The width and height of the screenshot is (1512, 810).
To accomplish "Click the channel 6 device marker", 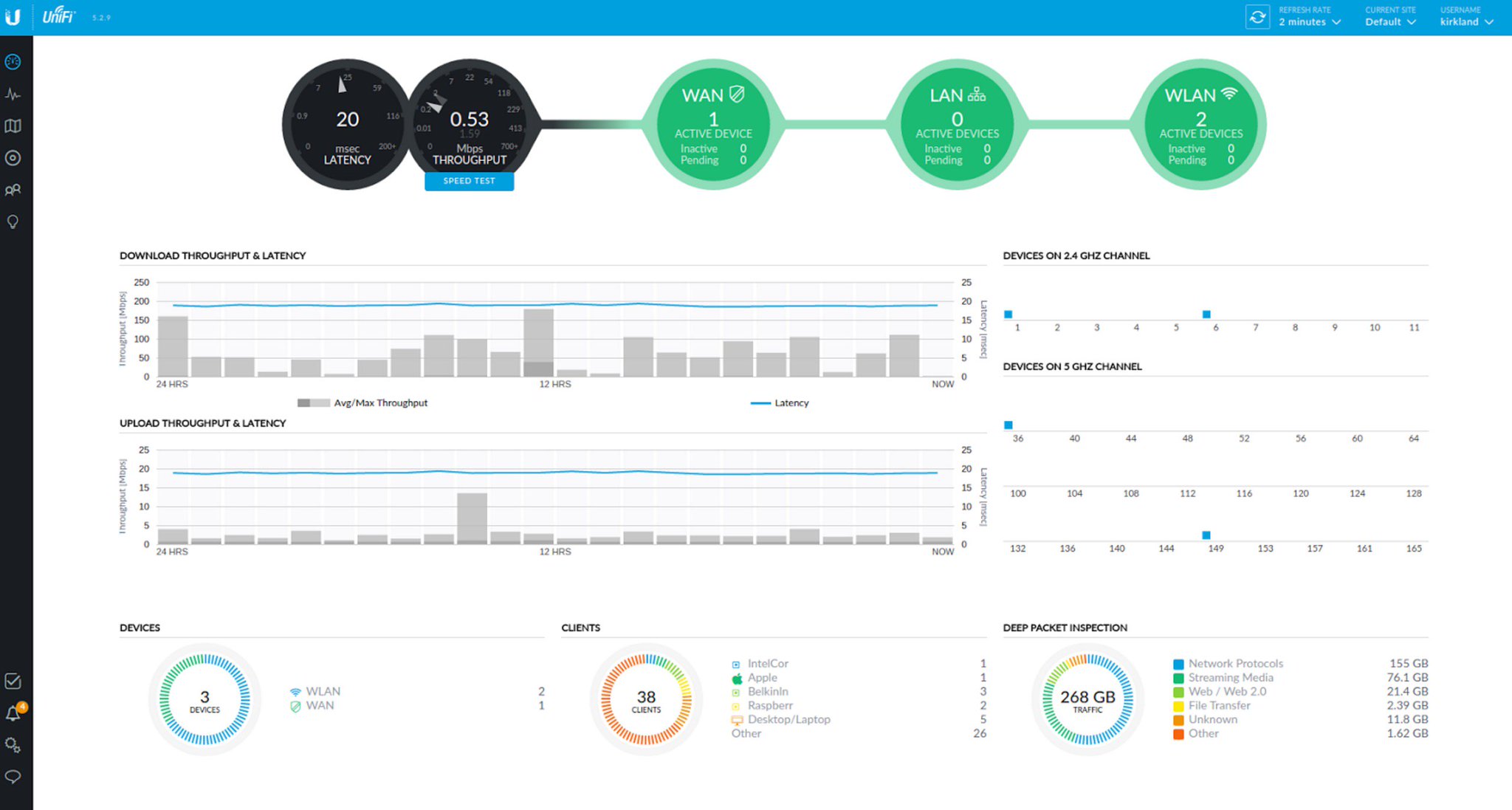I will click(x=1206, y=315).
